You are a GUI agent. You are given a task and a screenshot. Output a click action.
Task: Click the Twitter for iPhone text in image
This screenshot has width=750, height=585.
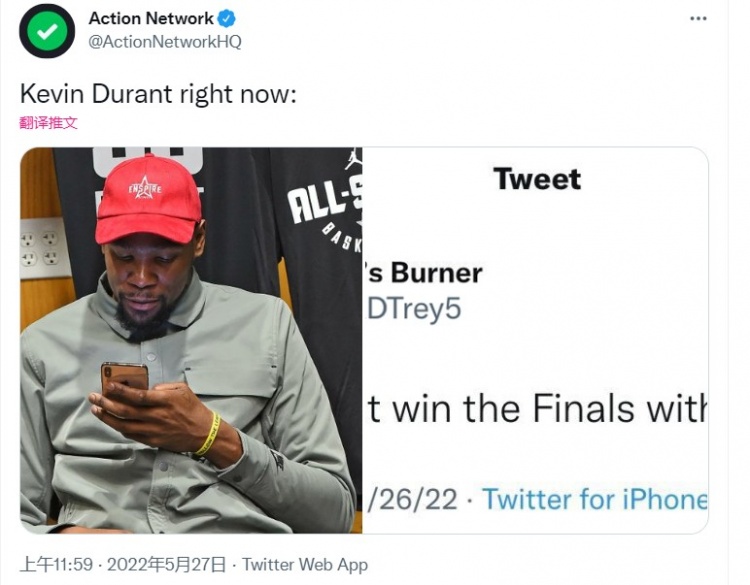pos(595,499)
